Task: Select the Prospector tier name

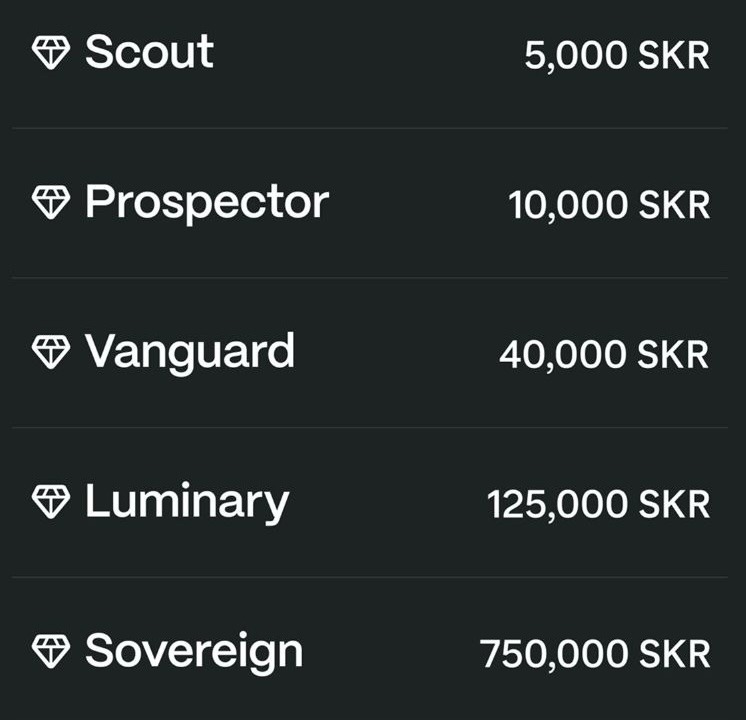Action: coord(206,203)
